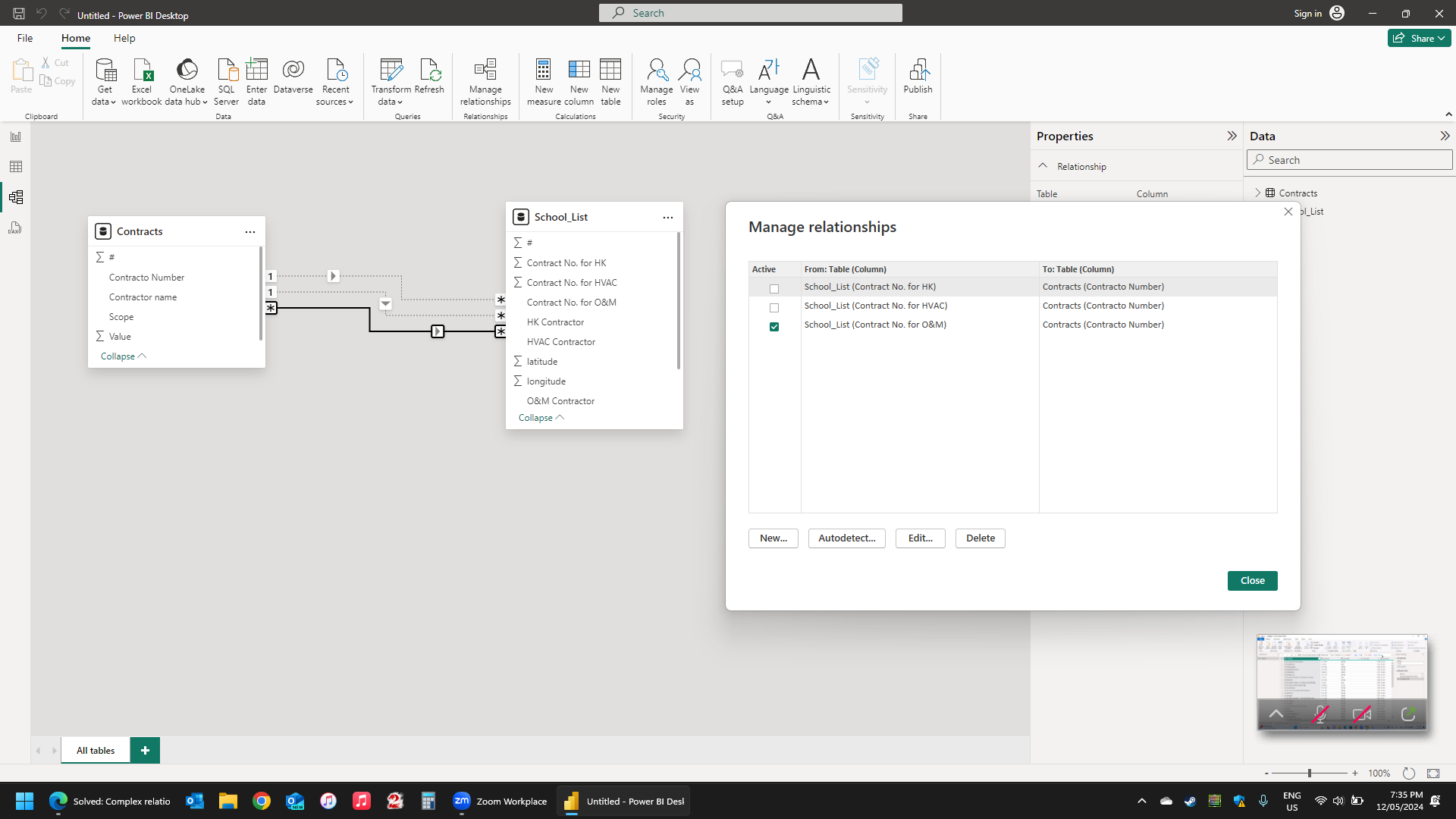Open OneLake data hub
1456x819 pixels.
point(187,82)
